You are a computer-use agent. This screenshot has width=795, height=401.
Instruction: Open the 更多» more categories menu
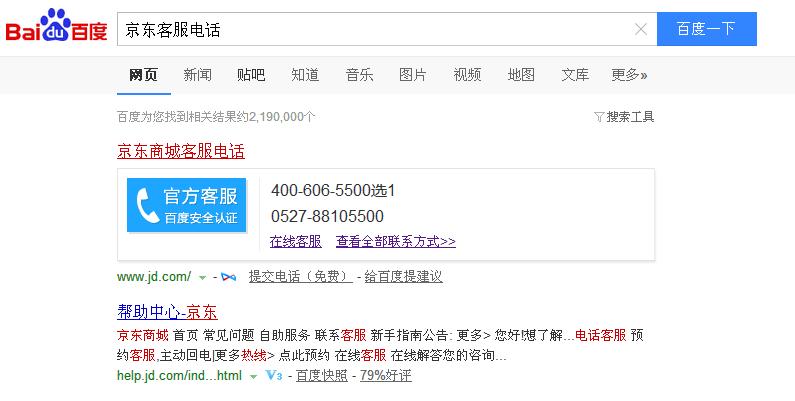(629, 75)
